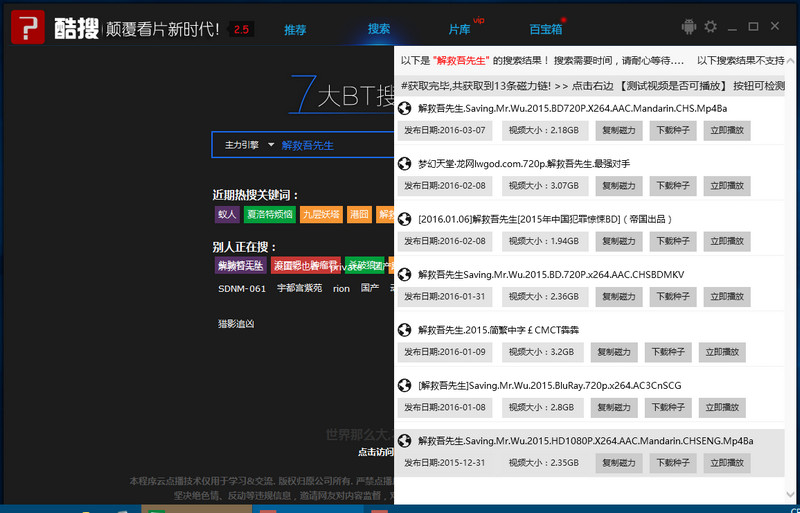Copy magnet for 3.2GB result

614,353
